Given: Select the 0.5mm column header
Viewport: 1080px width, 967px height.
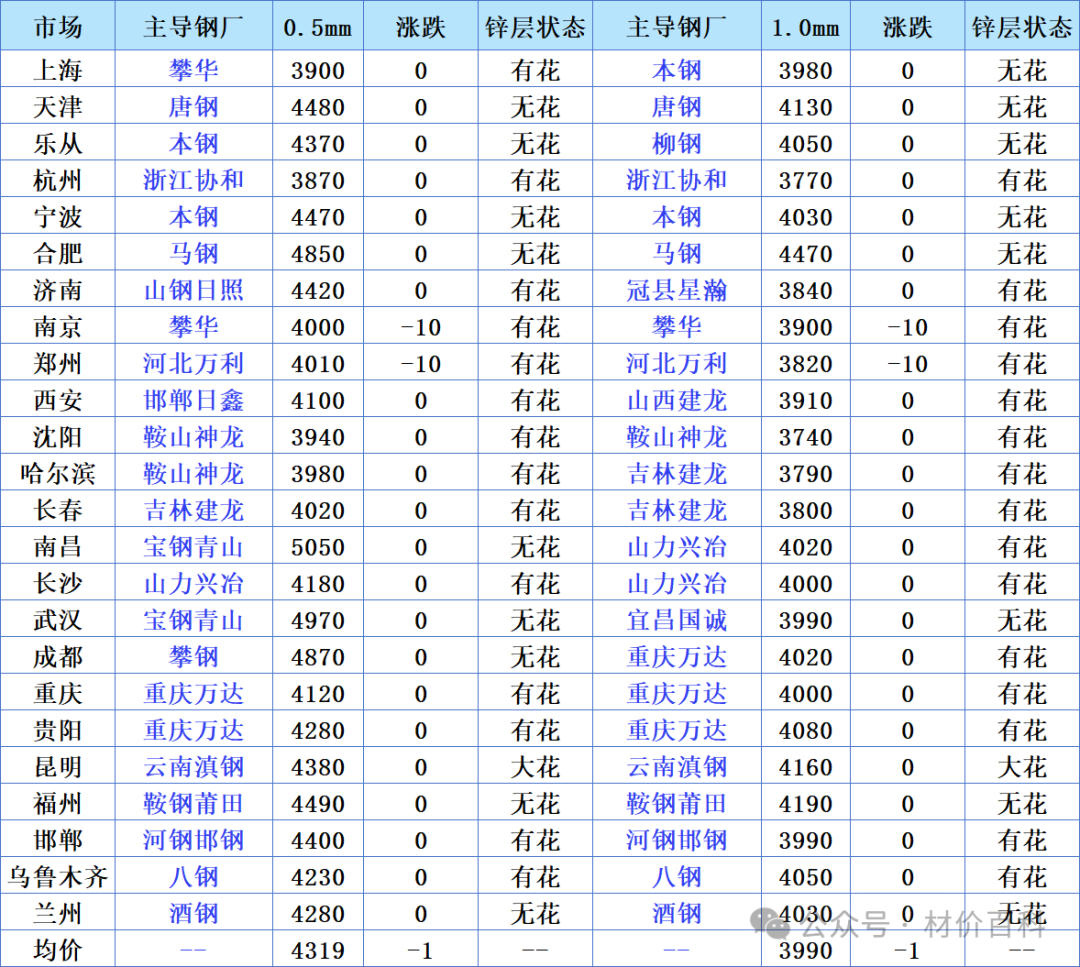Looking at the screenshot, I should tap(318, 27).
